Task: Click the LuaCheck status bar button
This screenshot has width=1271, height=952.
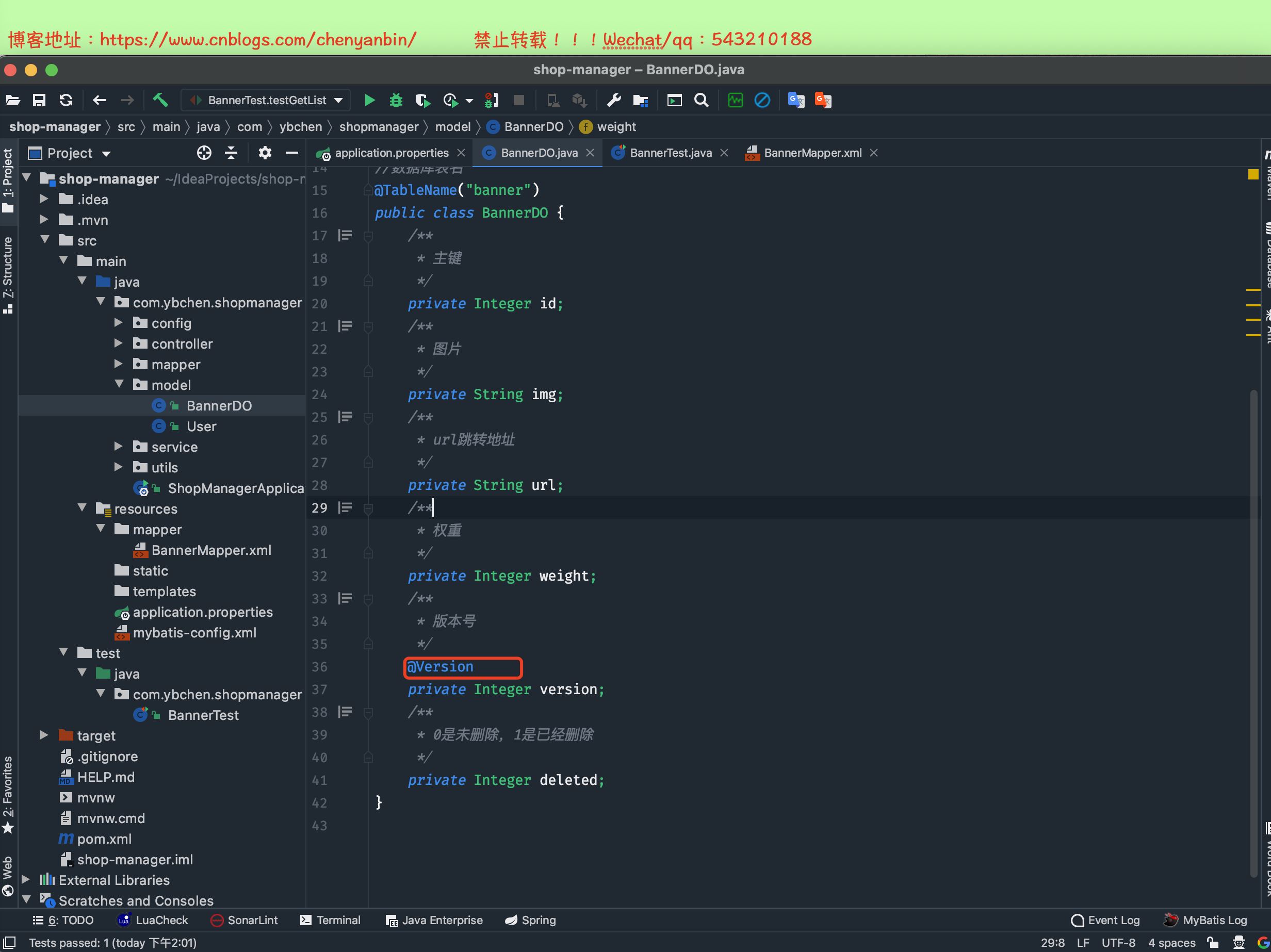Action: click(155, 920)
